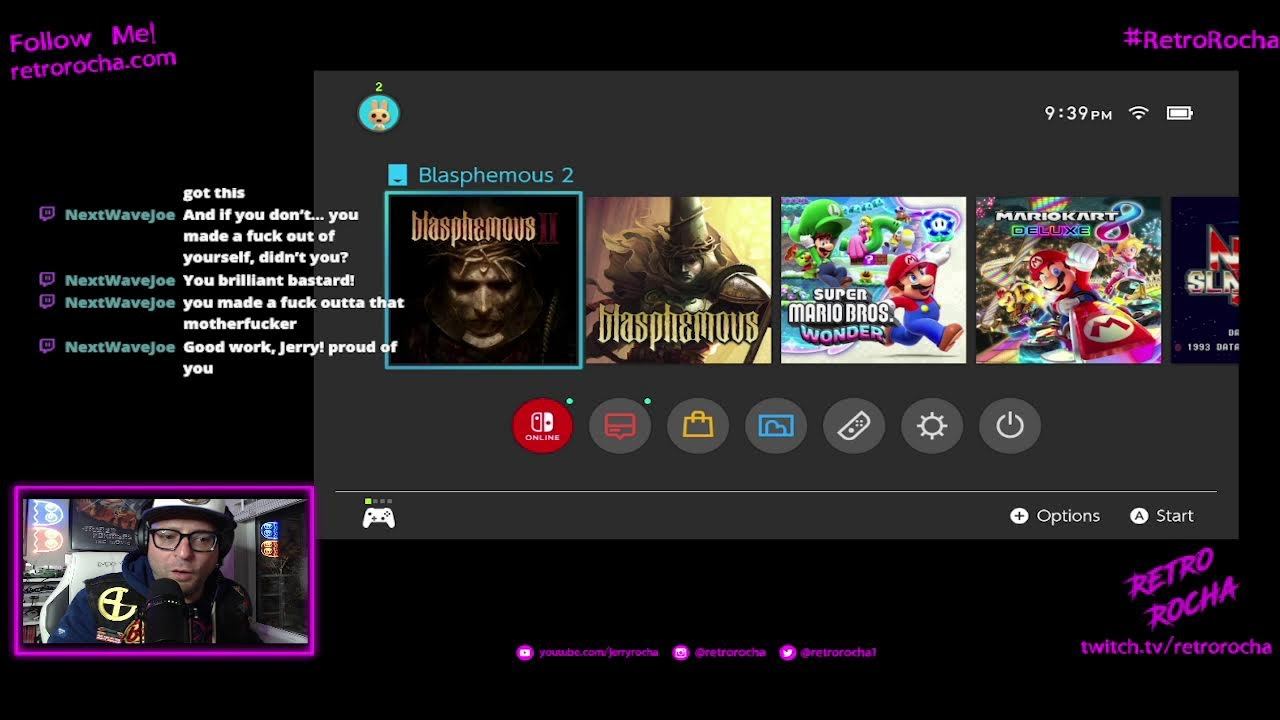Click NextWaveJoe name beside 'You brilliant bastard!'

click(x=120, y=281)
